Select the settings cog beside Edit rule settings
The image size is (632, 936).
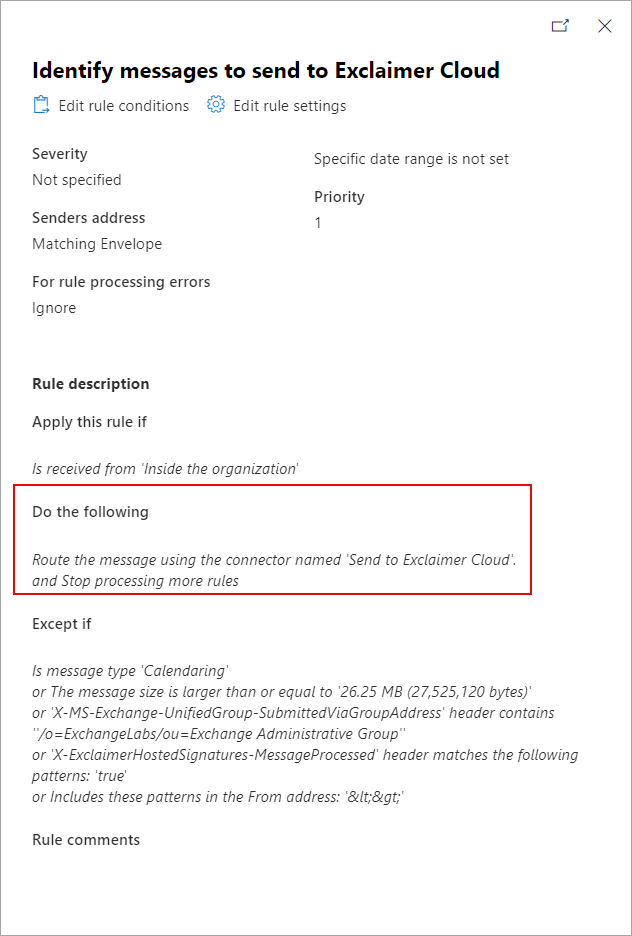216,105
